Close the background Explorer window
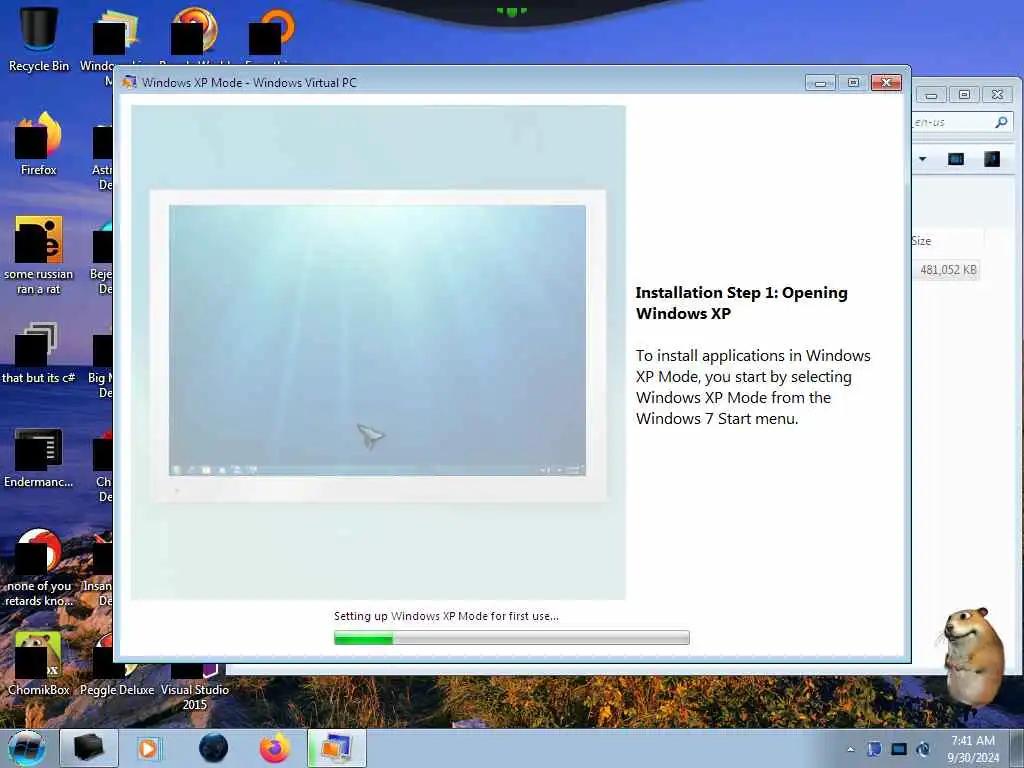 997,95
